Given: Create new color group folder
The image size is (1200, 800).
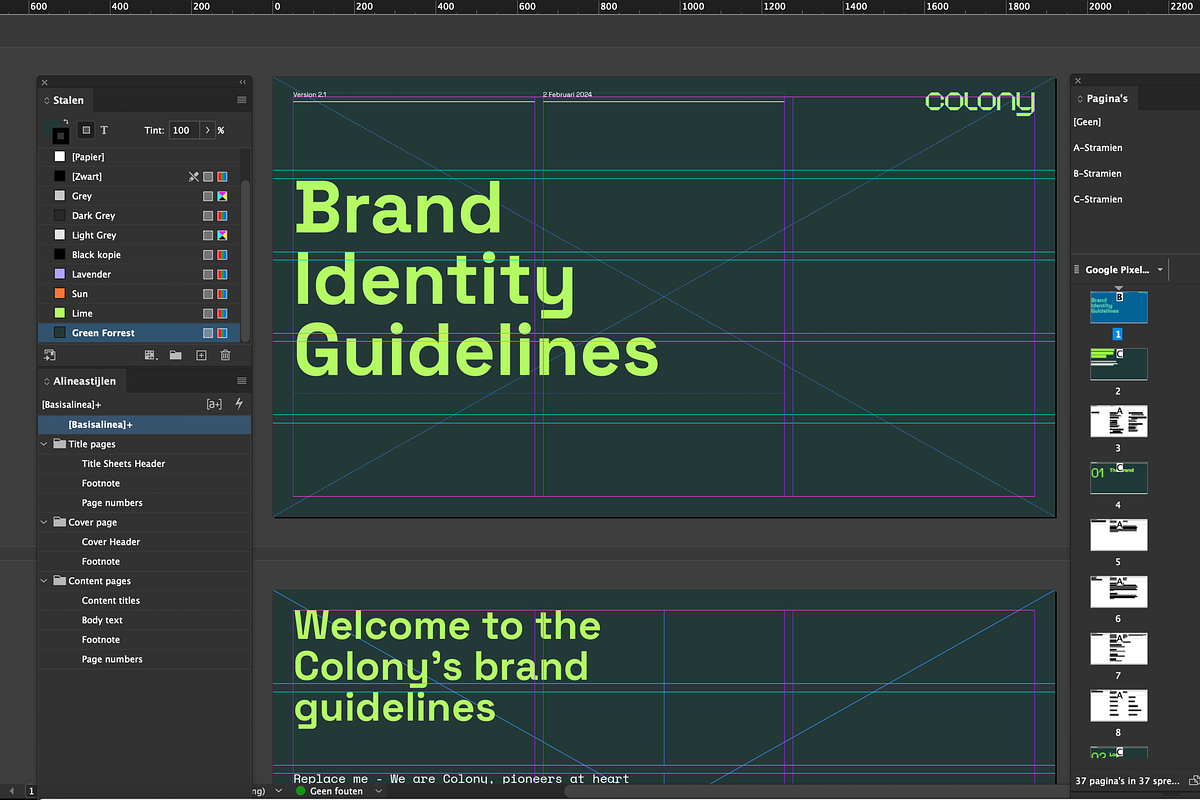Looking at the screenshot, I should 176,354.
